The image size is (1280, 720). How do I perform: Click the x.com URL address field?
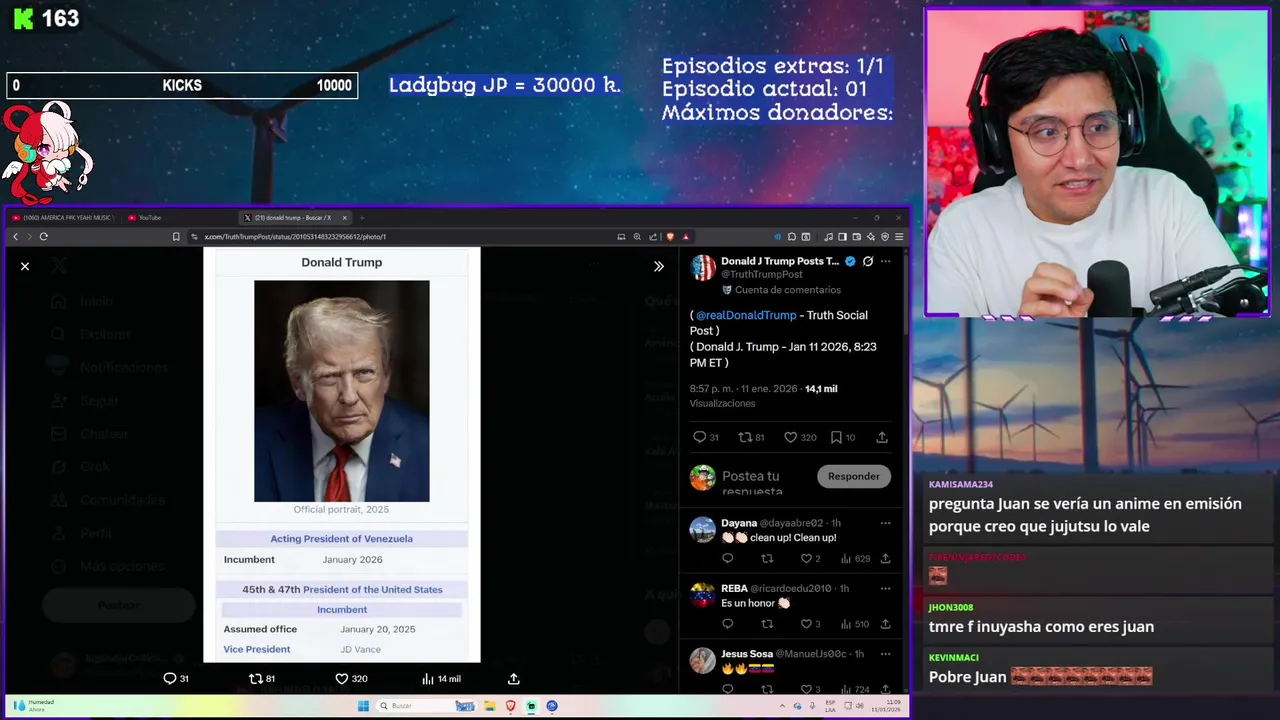pos(400,237)
